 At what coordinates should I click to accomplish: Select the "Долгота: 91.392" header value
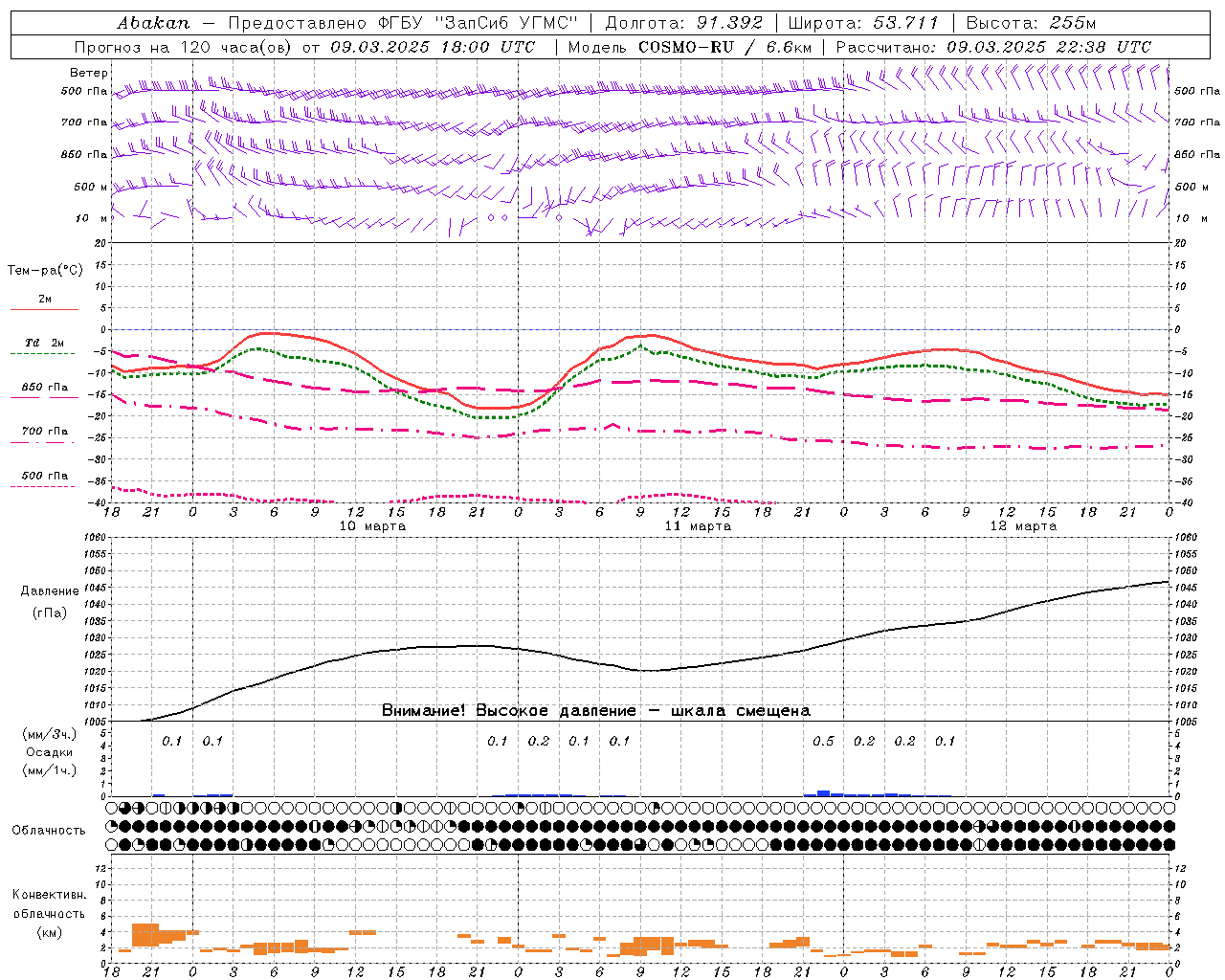point(683,22)
